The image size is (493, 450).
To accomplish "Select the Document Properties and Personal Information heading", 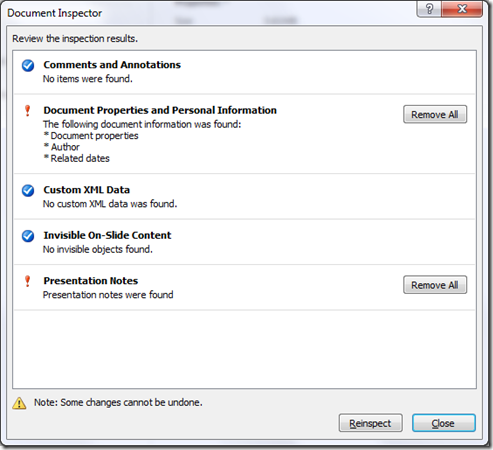I will point(160,110).
